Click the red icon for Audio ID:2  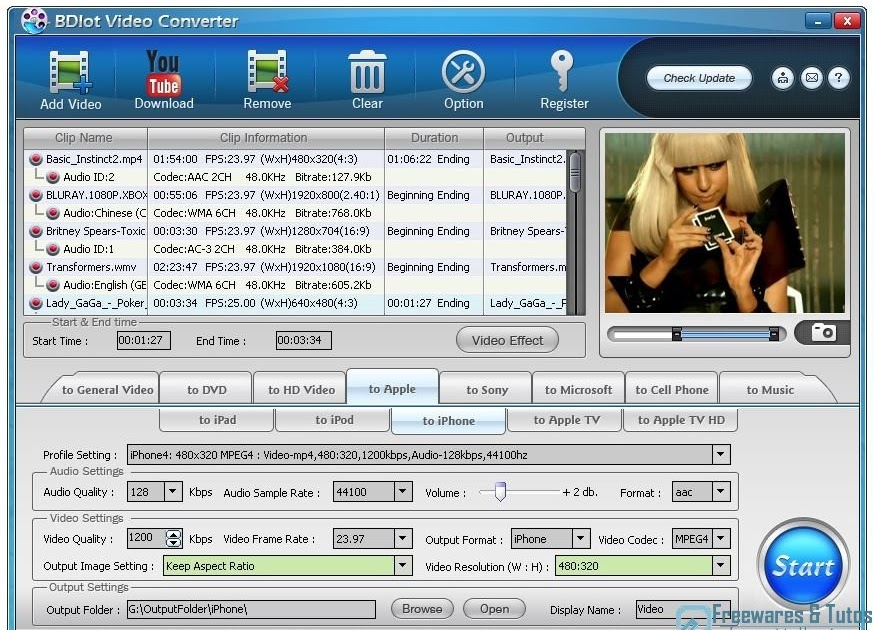tap(53, 177)
